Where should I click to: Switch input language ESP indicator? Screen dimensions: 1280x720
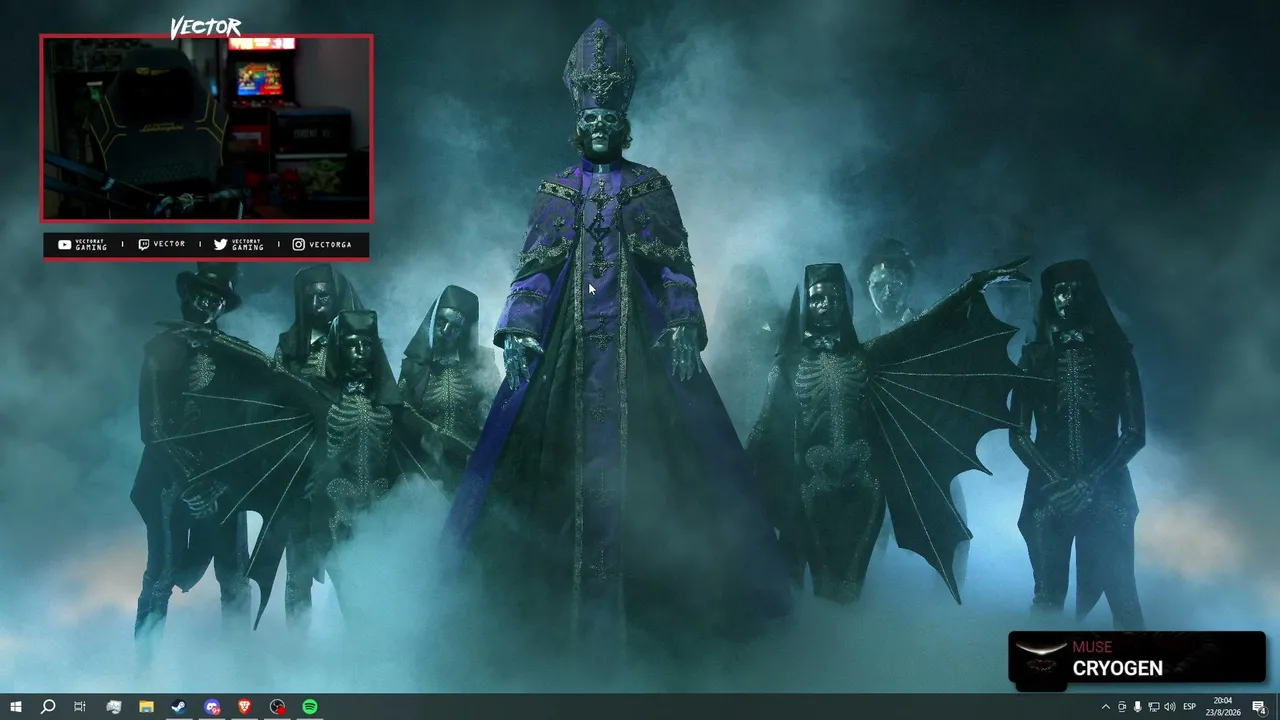[x=1190, y=707]
